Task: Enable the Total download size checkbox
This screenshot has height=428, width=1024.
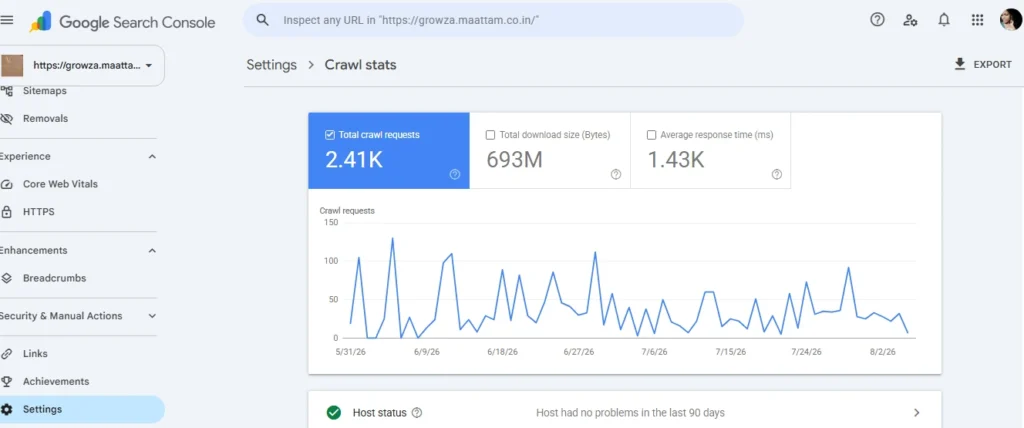Action: [490, 135]
